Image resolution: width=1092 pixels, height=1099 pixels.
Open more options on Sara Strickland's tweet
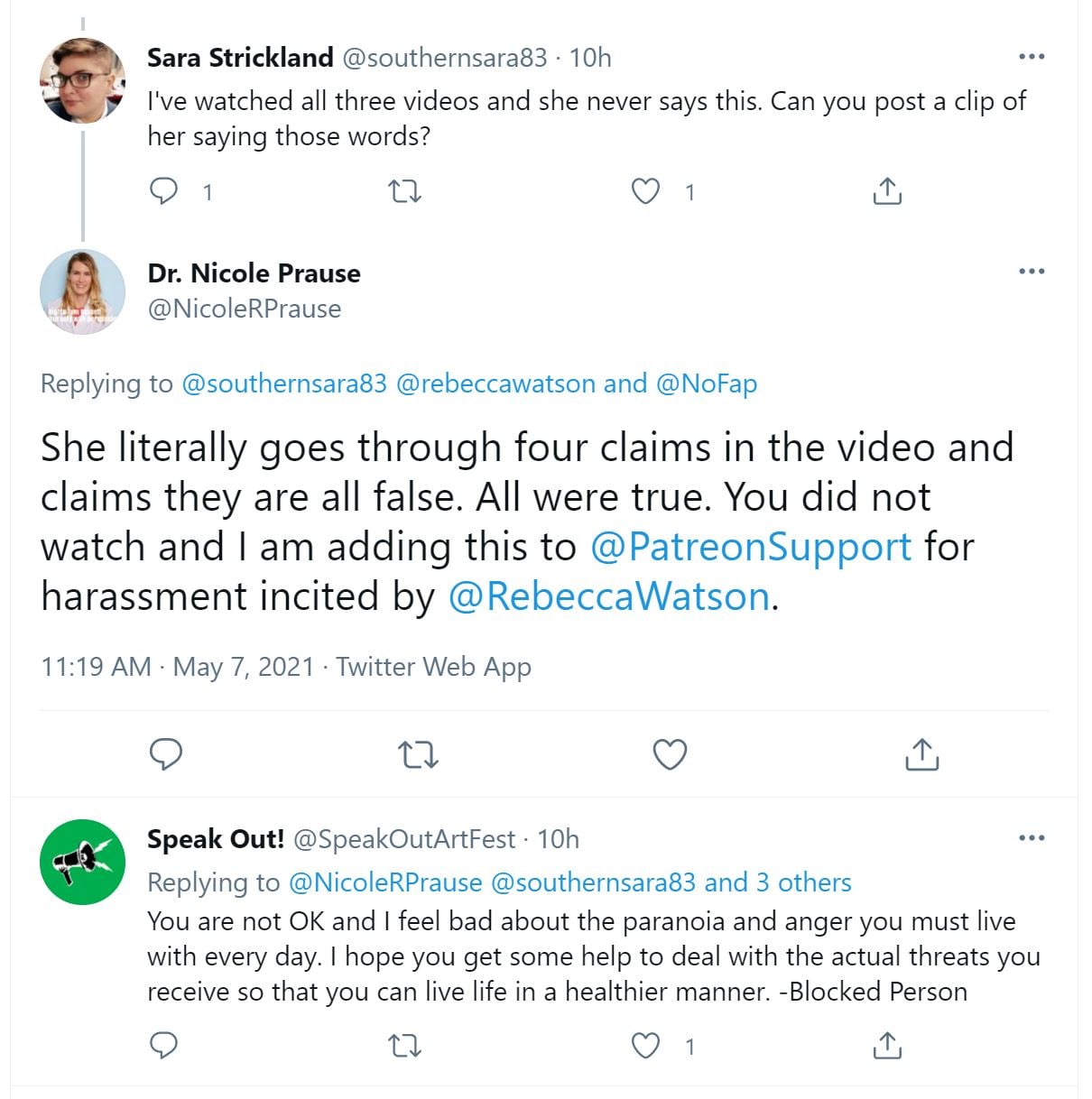click(x=1031, y=57)
